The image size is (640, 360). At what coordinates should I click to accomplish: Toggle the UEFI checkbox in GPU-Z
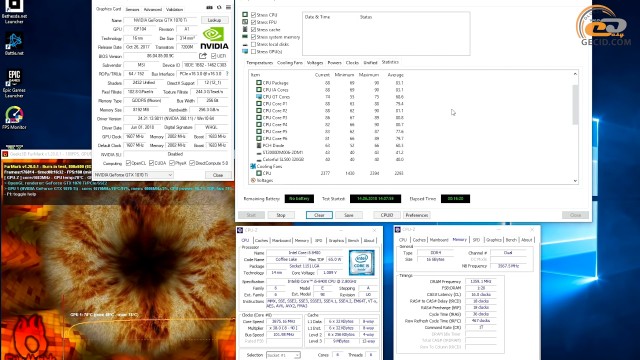coord(213,56)
